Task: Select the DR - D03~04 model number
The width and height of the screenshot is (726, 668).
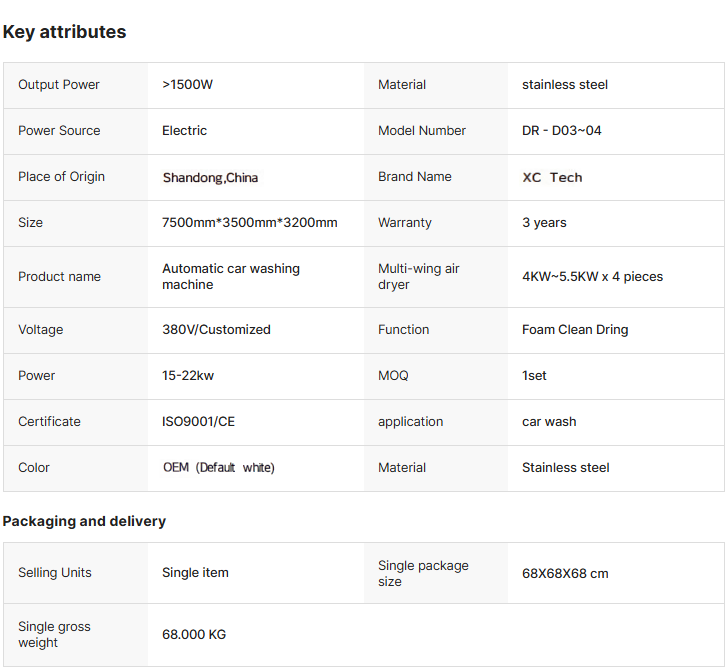Action: tap(561, 131)
